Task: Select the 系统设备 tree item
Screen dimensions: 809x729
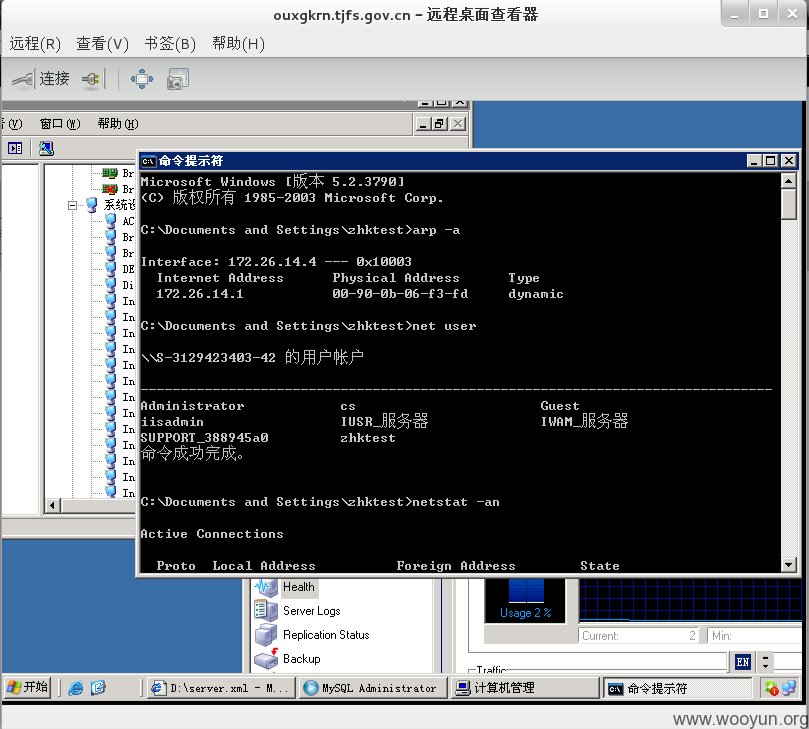Action: (x=119, y=205)
